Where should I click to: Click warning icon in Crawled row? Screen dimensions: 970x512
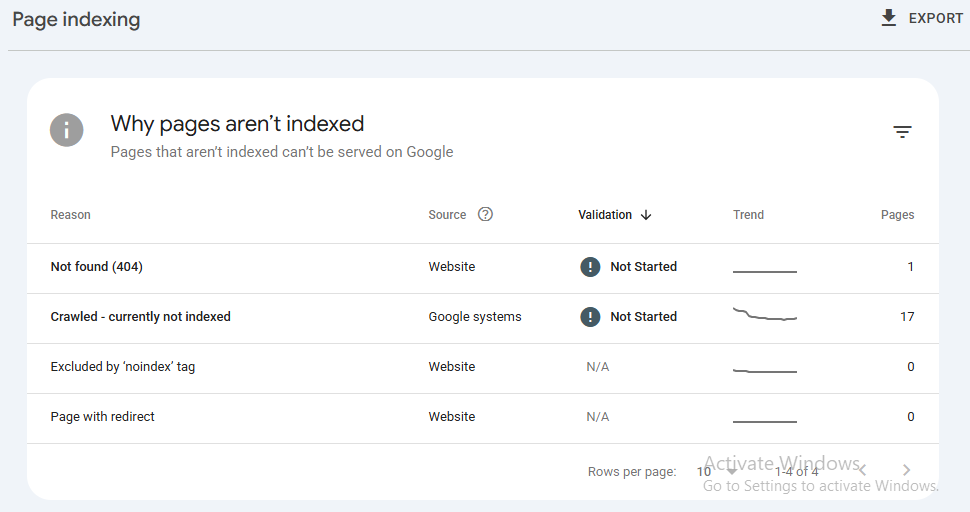click(590, 317)
